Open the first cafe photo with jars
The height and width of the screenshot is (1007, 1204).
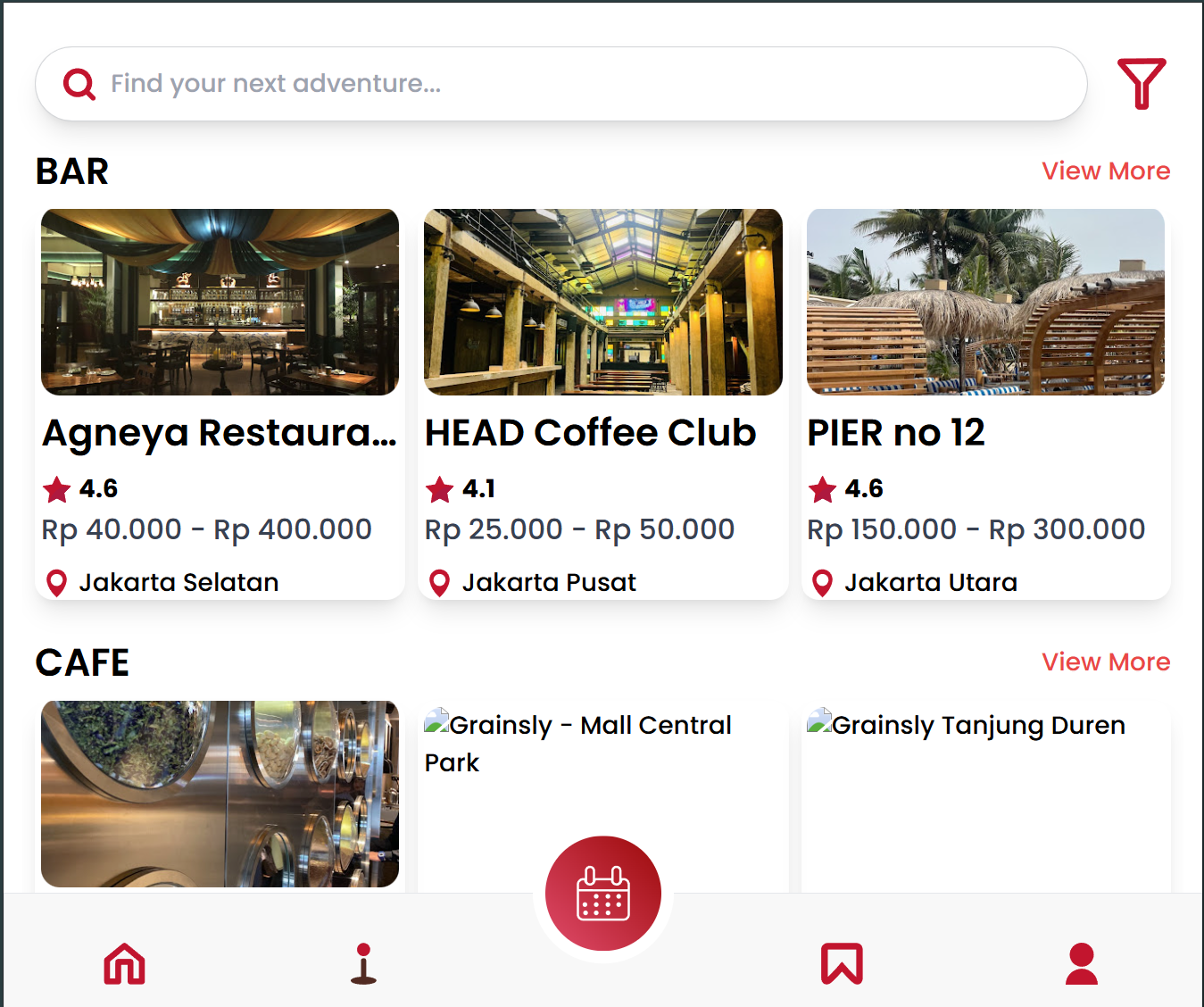(220, 794)
